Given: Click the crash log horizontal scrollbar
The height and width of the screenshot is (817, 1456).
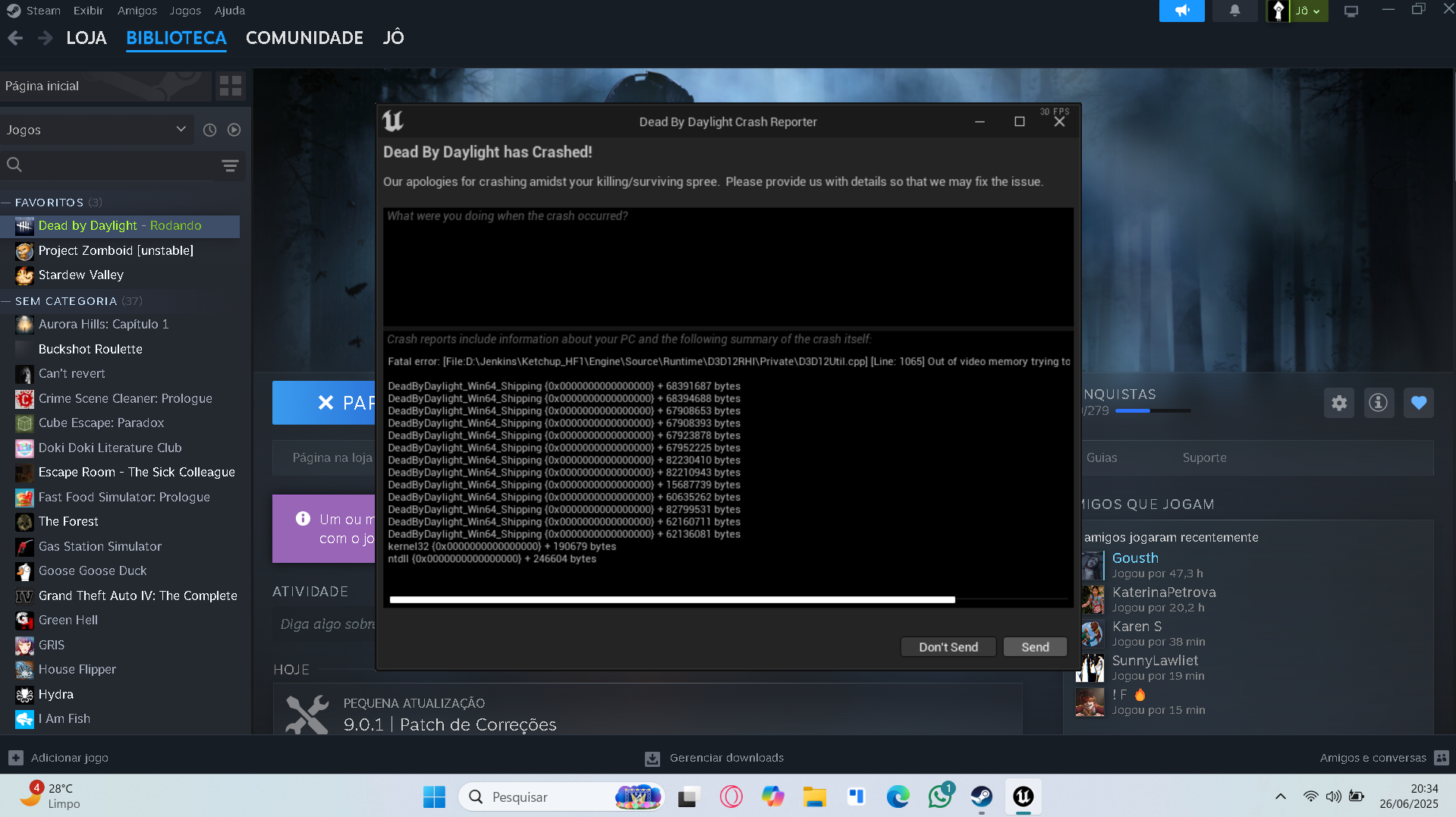Looking at the screenshot, I should click(x=672, y=600).
